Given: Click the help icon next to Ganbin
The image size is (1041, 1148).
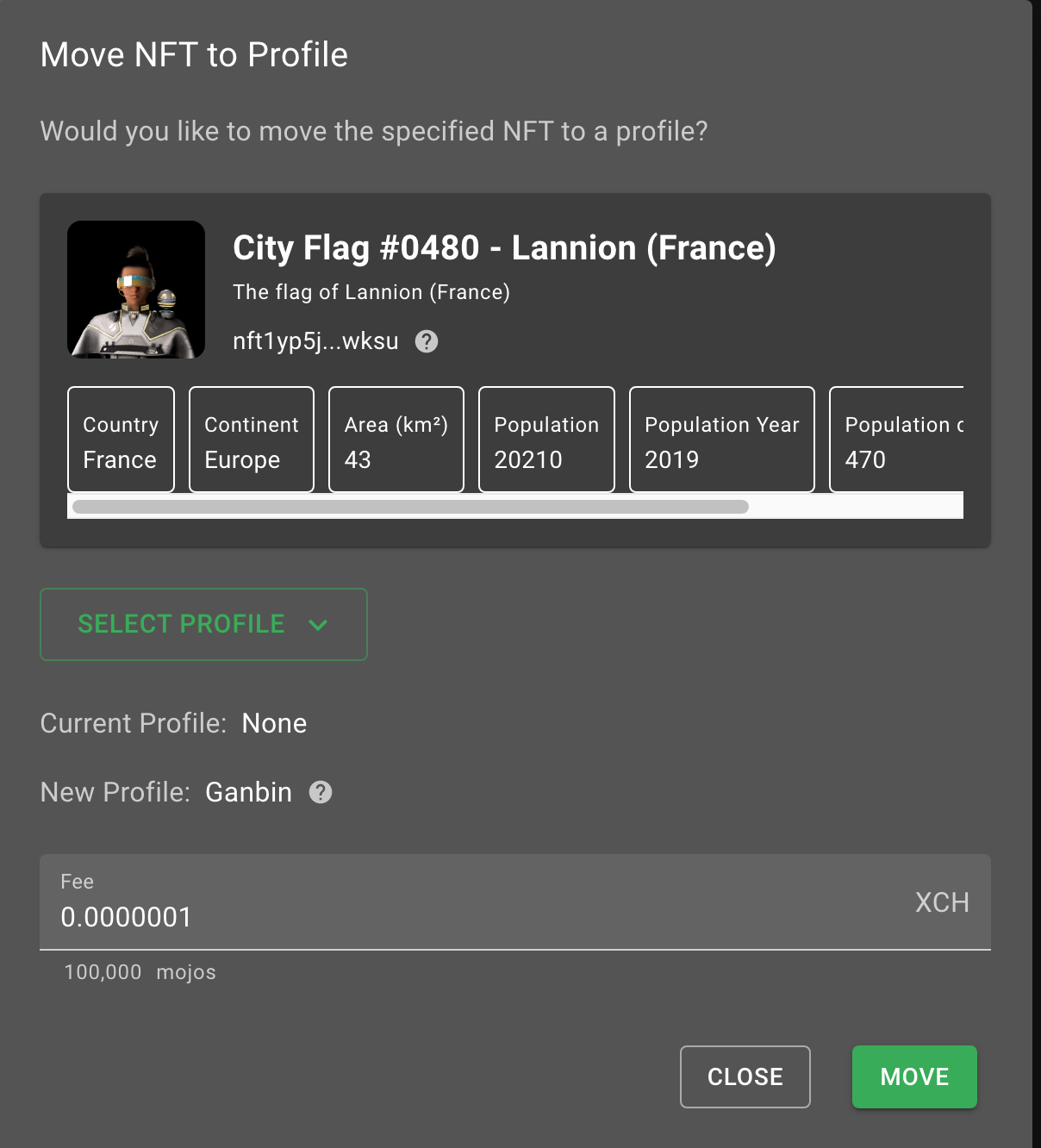Looking at the screenshot, I should tap(320, 792).
